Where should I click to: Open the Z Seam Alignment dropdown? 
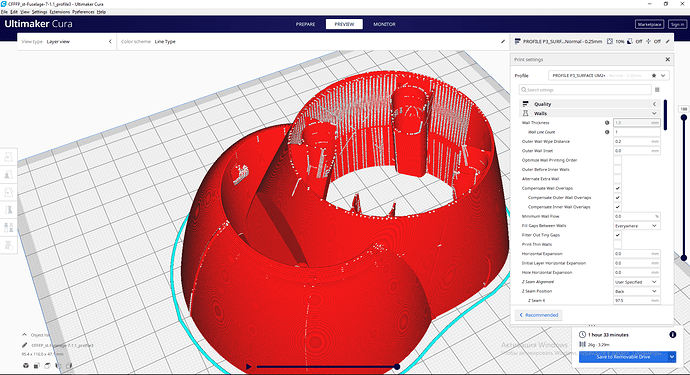(x=636, y=282)
